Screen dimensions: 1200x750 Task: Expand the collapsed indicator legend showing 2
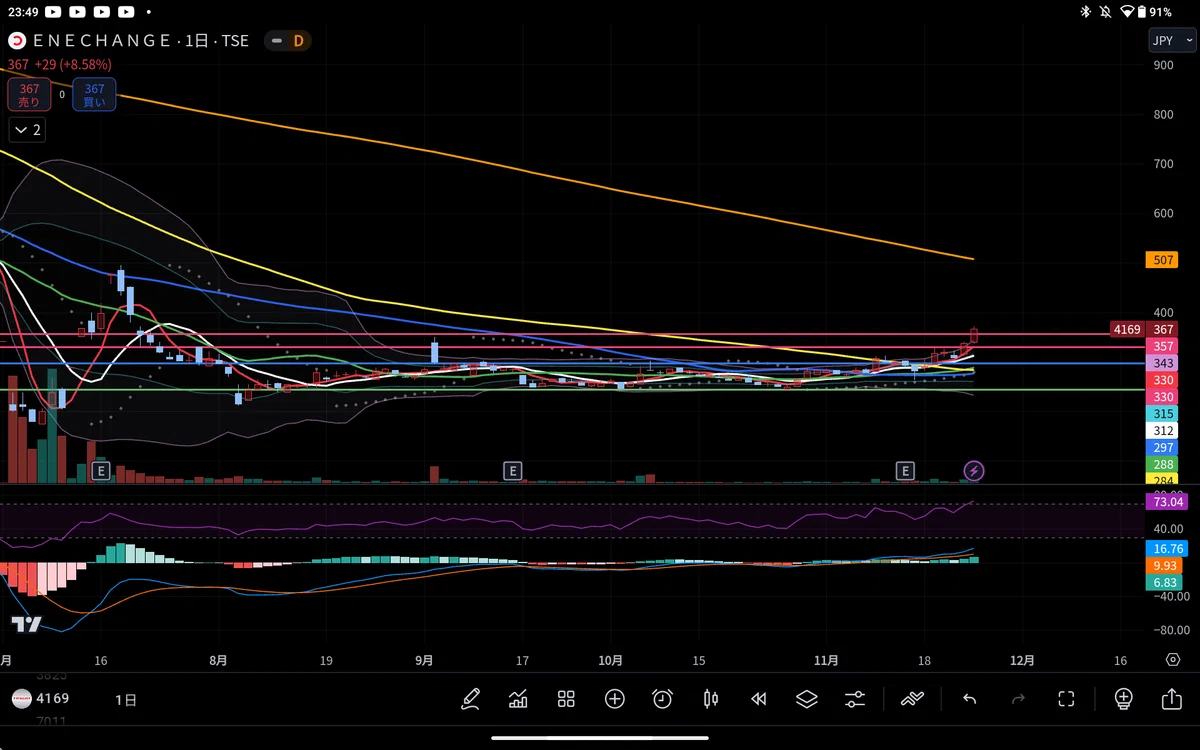coord(27,130)
